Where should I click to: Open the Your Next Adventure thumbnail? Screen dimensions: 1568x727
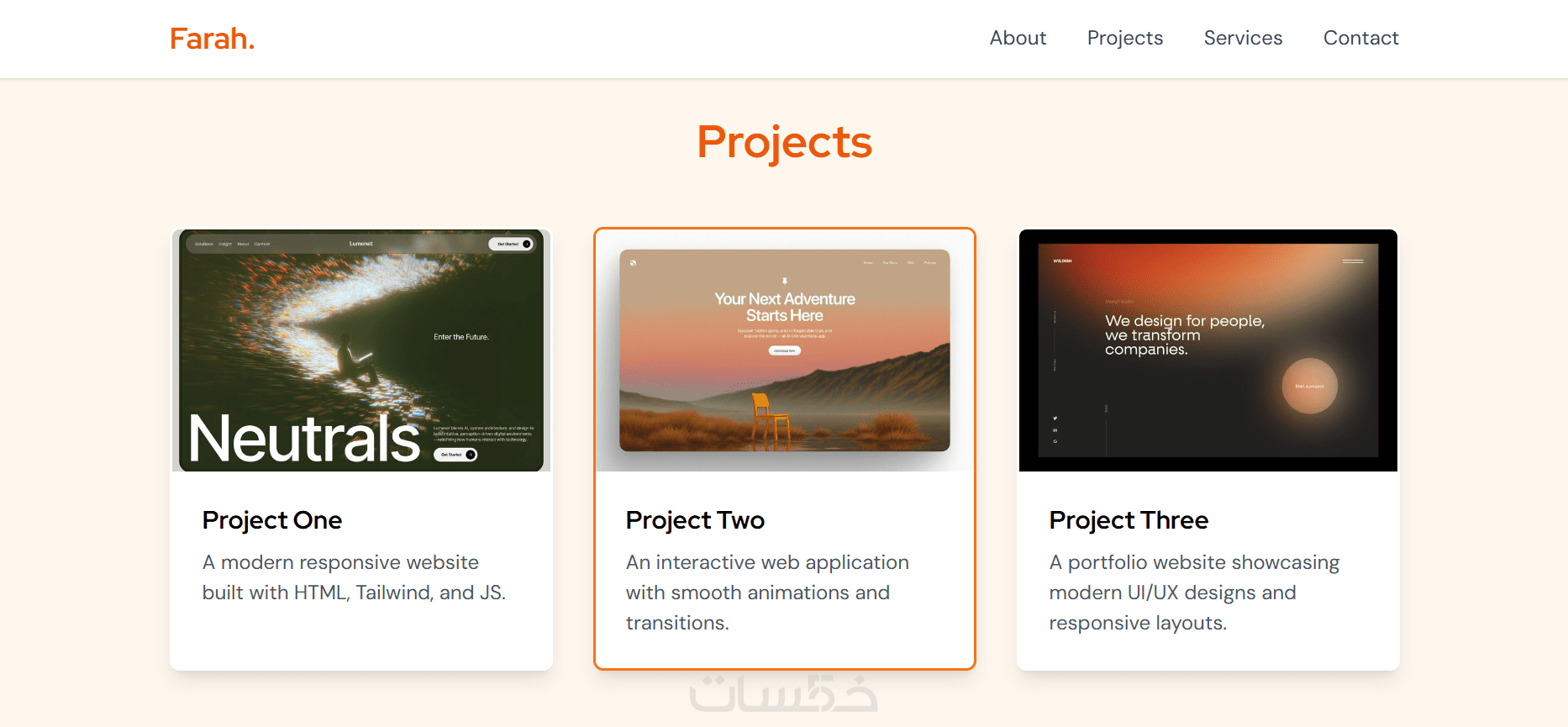[785, 350]
